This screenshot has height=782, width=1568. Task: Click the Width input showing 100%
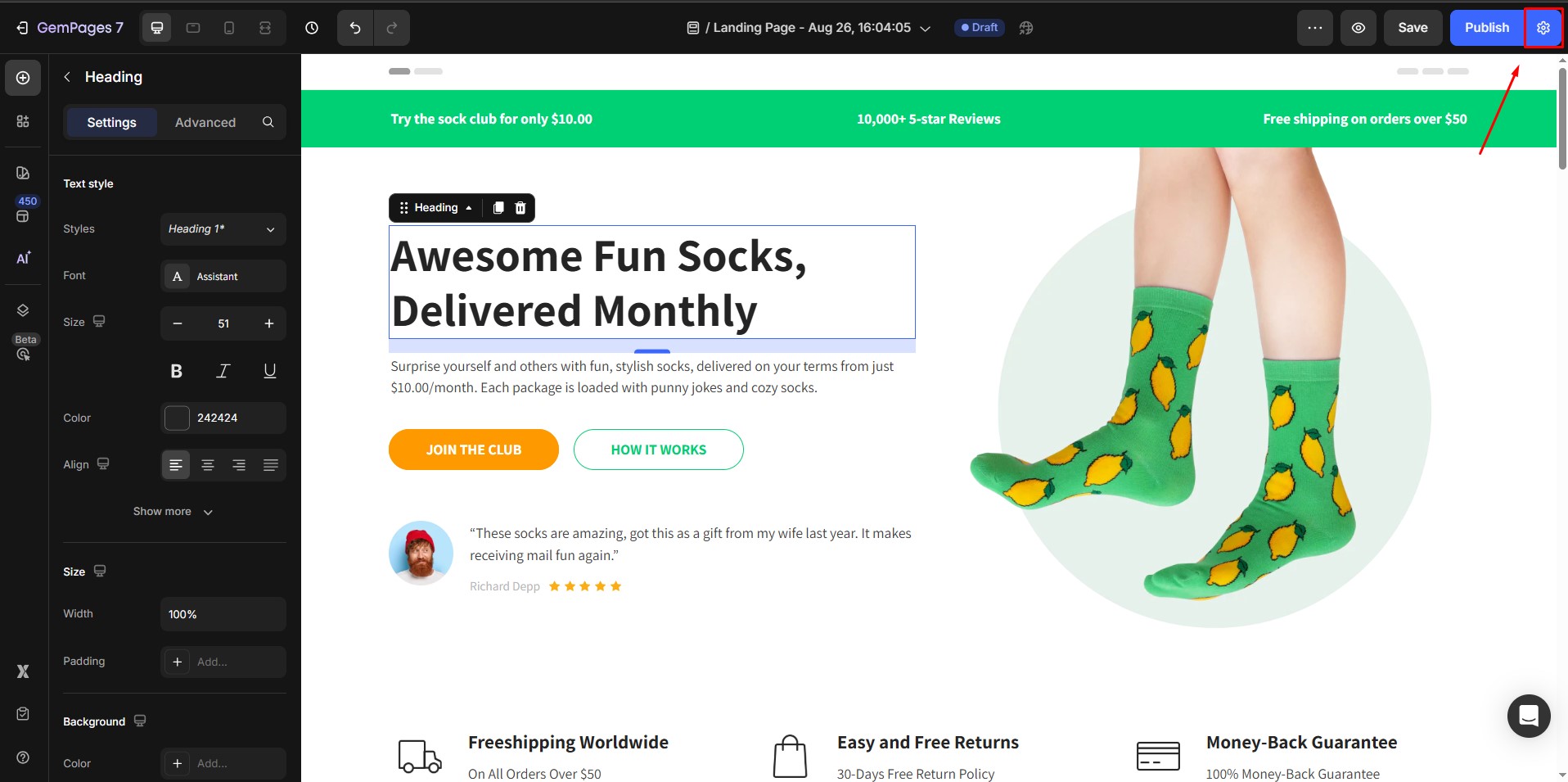click(222, 613)
